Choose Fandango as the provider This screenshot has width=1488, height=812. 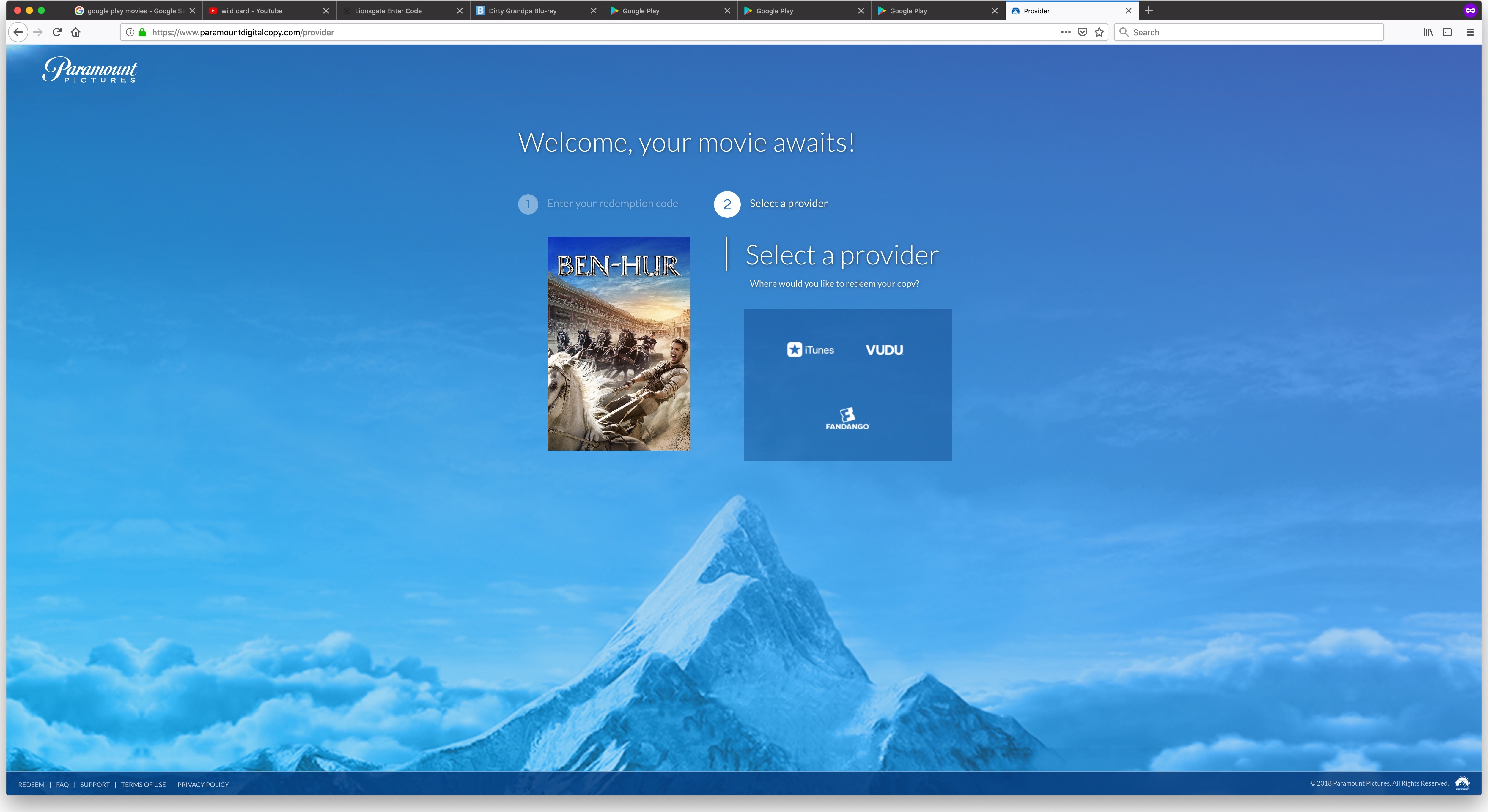pyautogui.click(x=847, y=419)
